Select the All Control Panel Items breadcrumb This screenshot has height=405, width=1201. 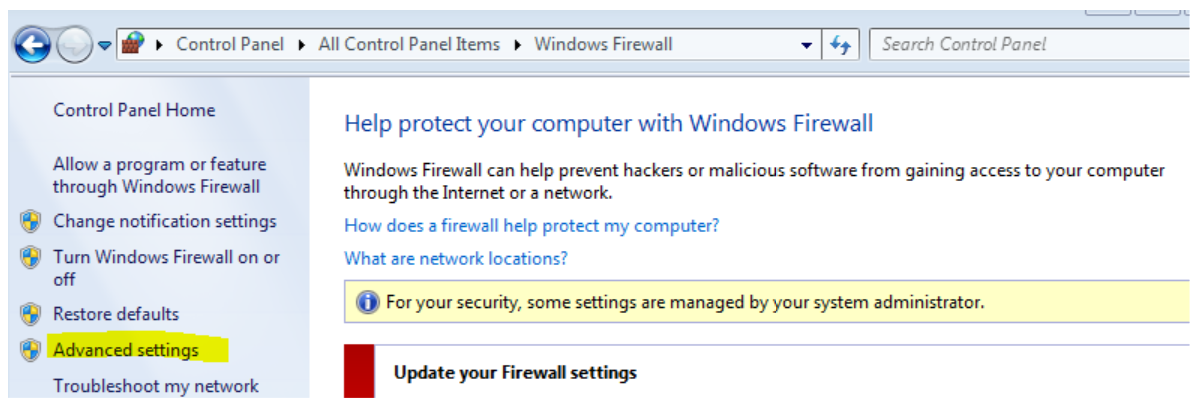(x=409, y=44)
